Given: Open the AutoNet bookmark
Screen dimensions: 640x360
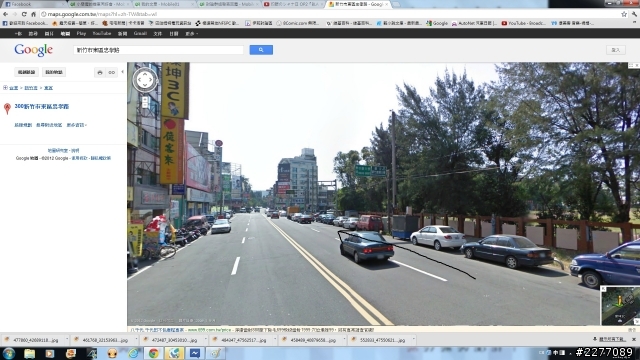Looking at the screenshot, I should pos(474,23).
